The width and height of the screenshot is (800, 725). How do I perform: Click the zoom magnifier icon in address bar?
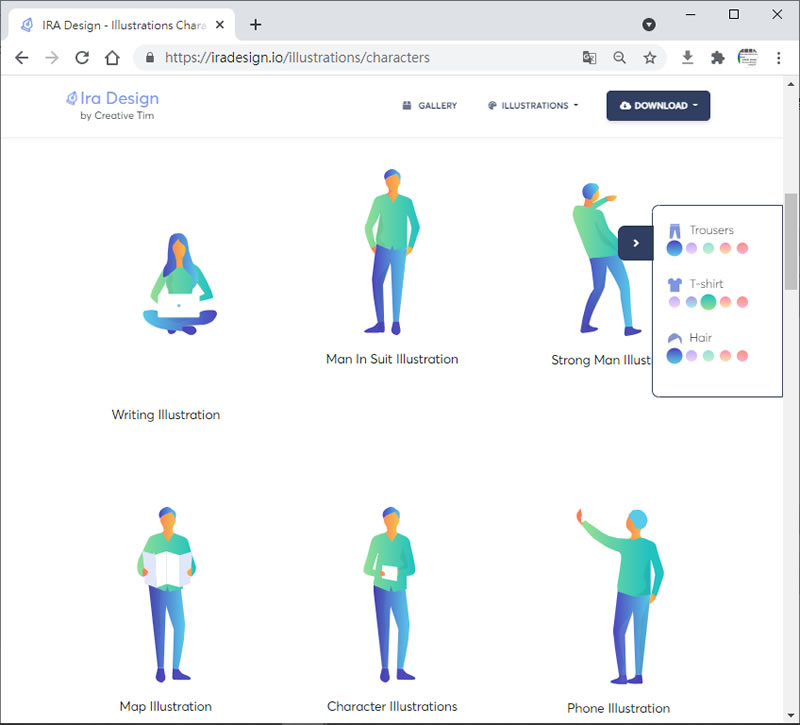pyautogui.click(x=619, y=58)
